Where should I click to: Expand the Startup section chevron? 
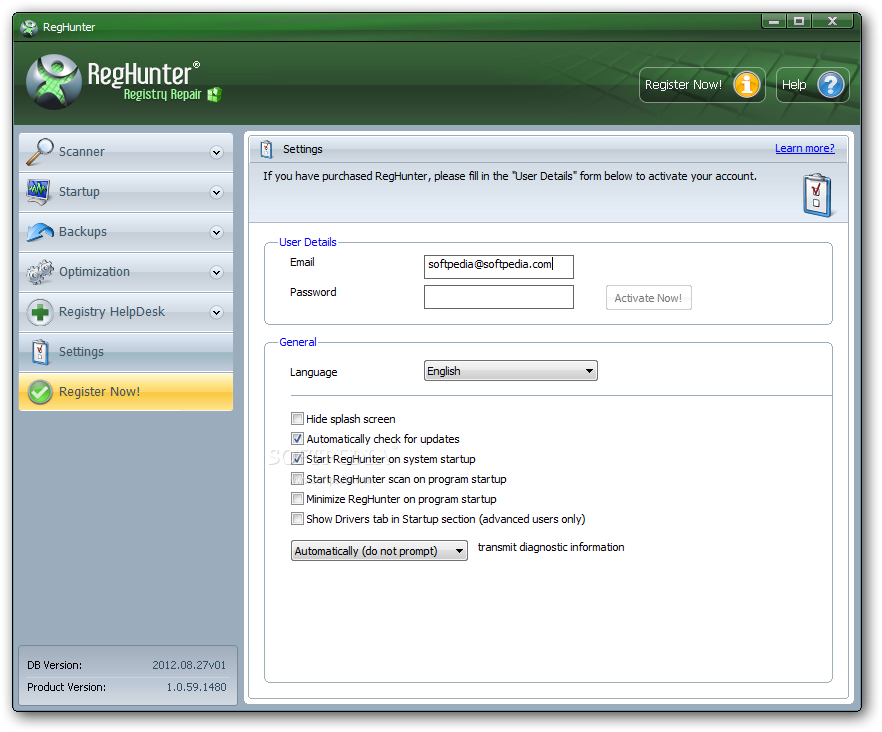216,192
